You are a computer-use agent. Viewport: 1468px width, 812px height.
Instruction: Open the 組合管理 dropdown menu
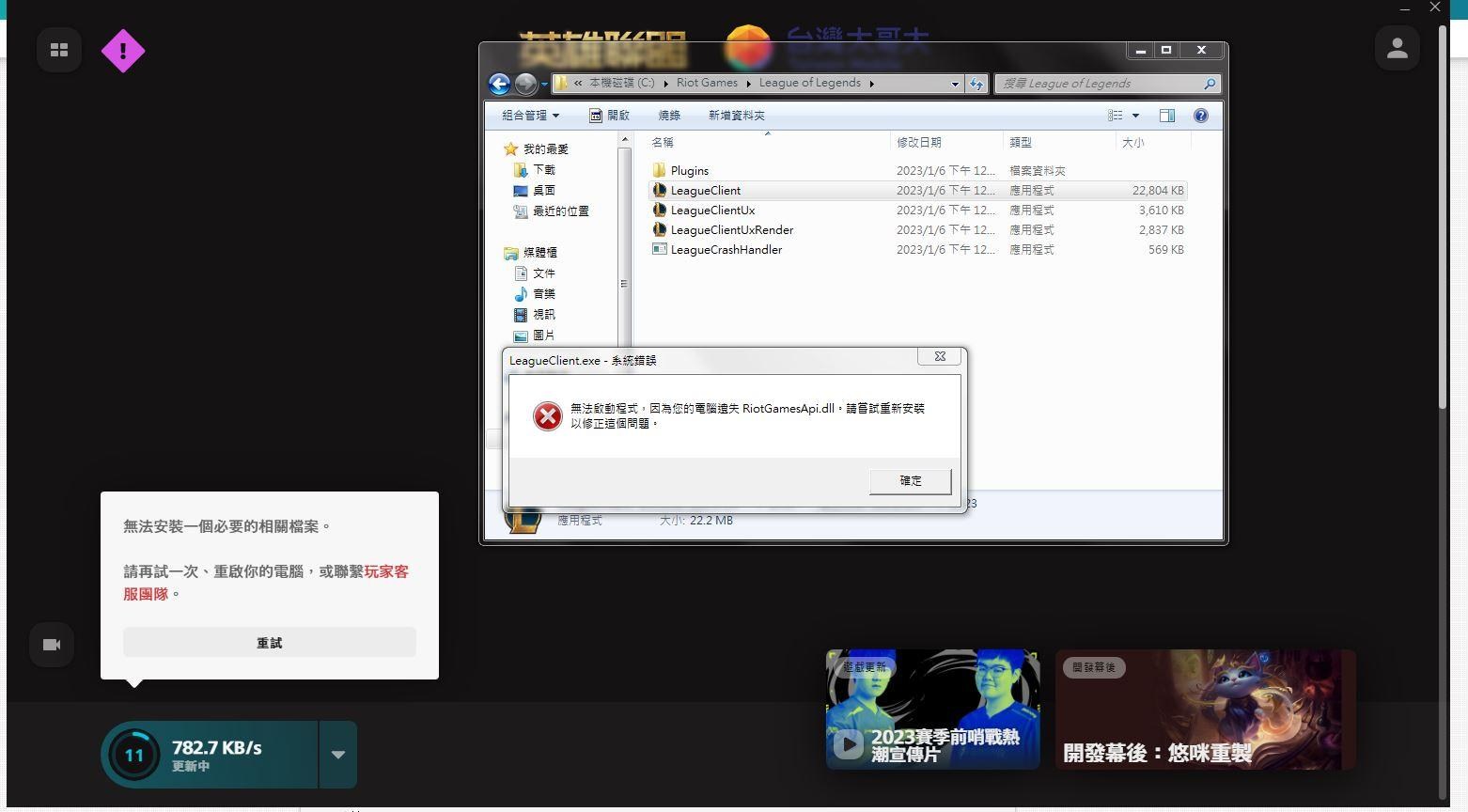tap(530, 116)
